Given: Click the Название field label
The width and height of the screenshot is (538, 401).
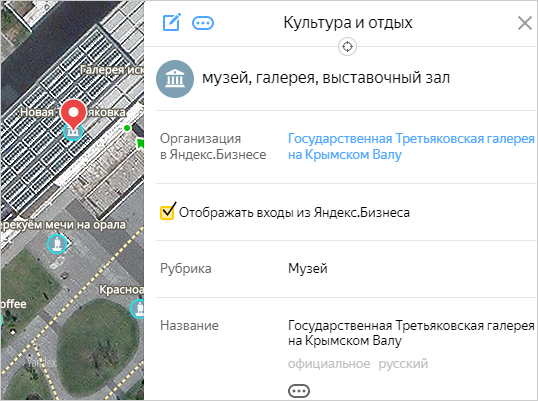Looking at the screenshot, I should pyautogui.click(x=189, y=325).
